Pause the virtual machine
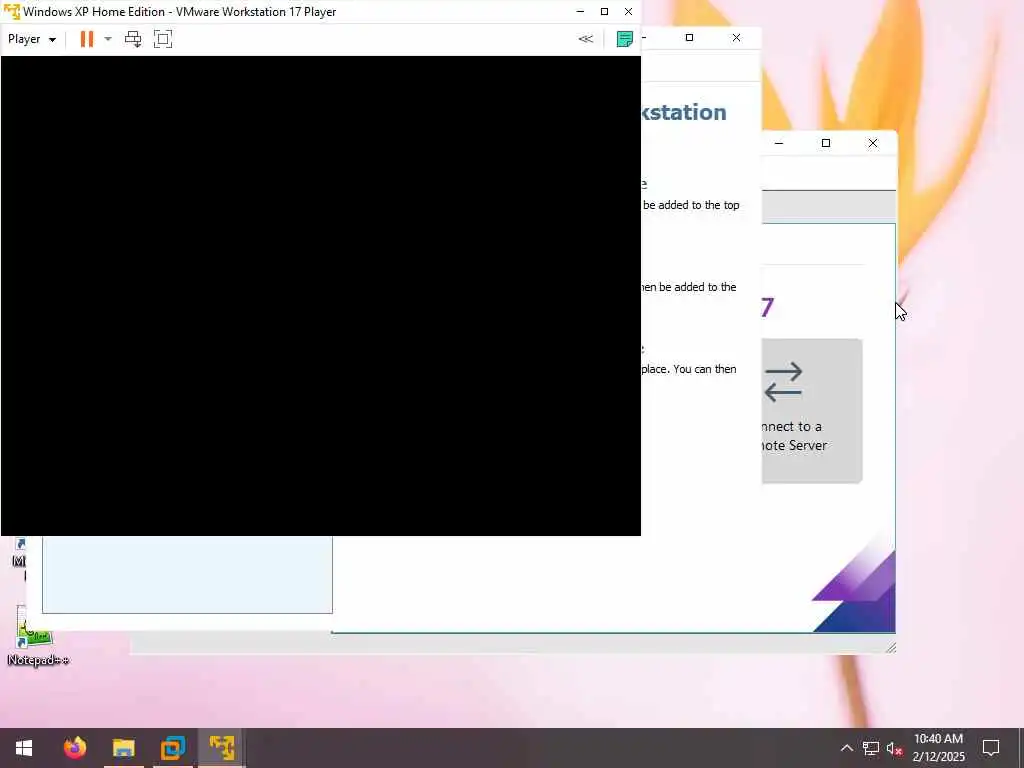Image resolution: width=1024 pixels, height=768 pixels. 86,39
